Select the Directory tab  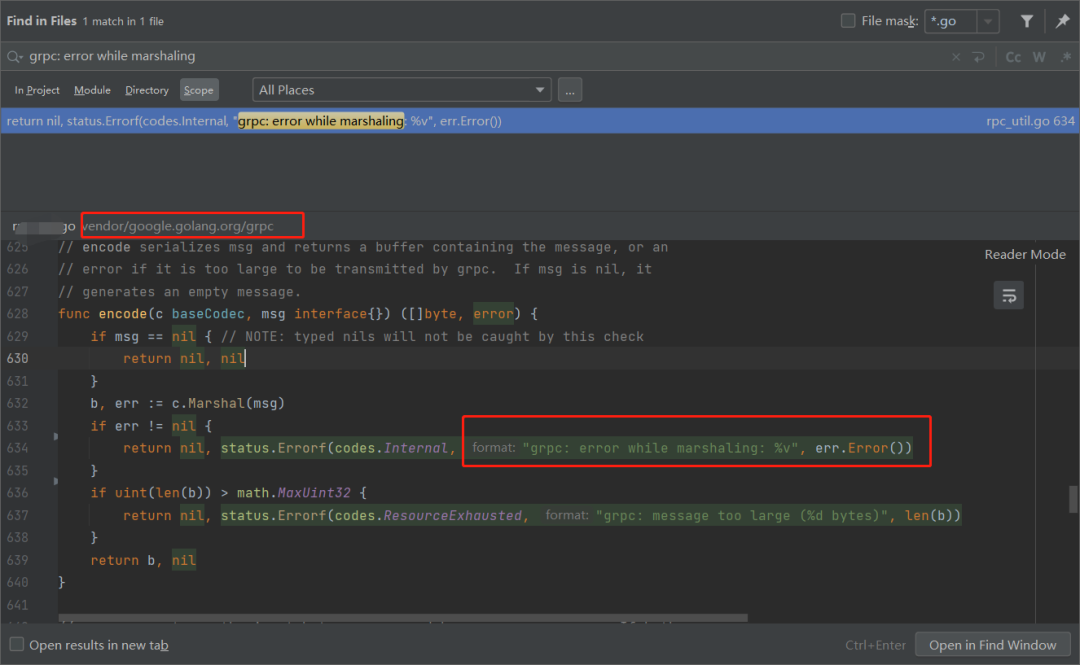147,90
